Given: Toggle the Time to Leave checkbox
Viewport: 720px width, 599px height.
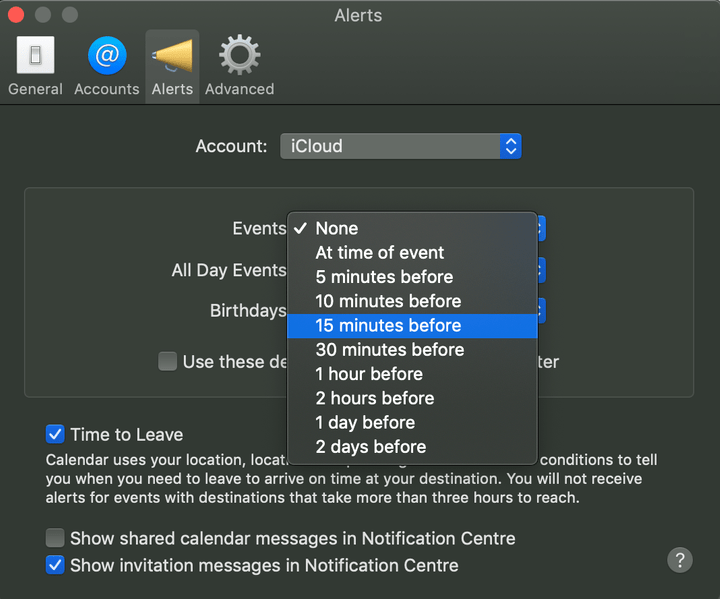Looking at the screenshot, I should [x=55, y=434].
